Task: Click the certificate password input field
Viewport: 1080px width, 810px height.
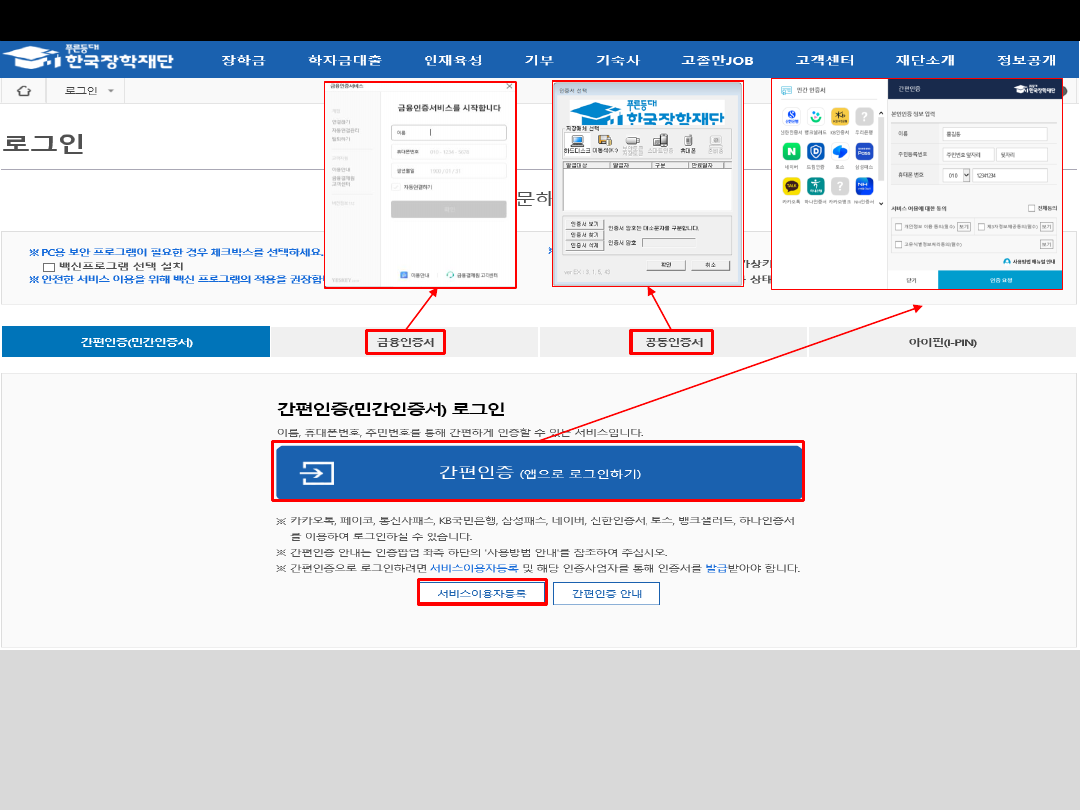Action: pyautogui.click(x=669, y=242)
